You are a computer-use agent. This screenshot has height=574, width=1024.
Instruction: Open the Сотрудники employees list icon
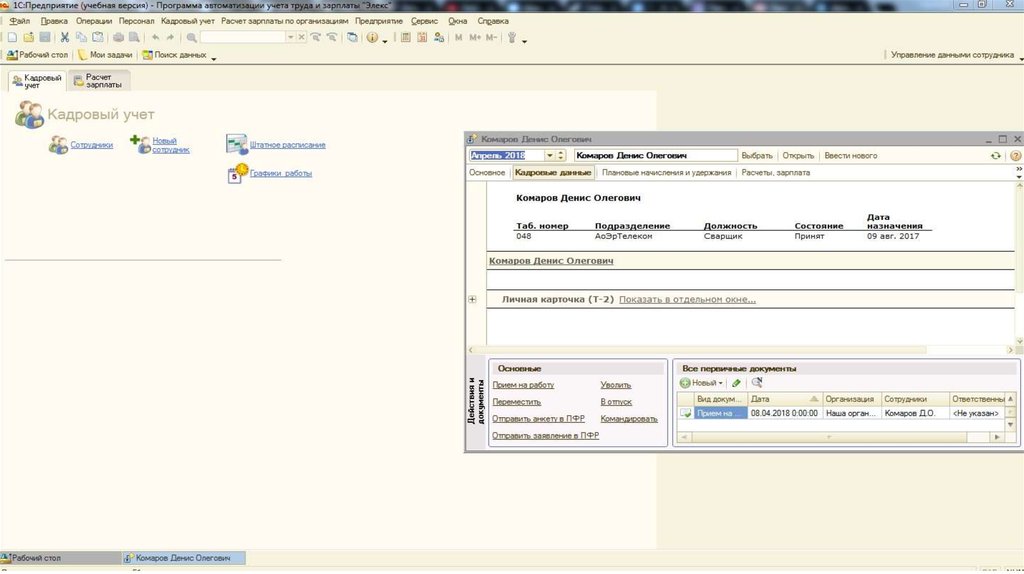[x=58, y=145]
